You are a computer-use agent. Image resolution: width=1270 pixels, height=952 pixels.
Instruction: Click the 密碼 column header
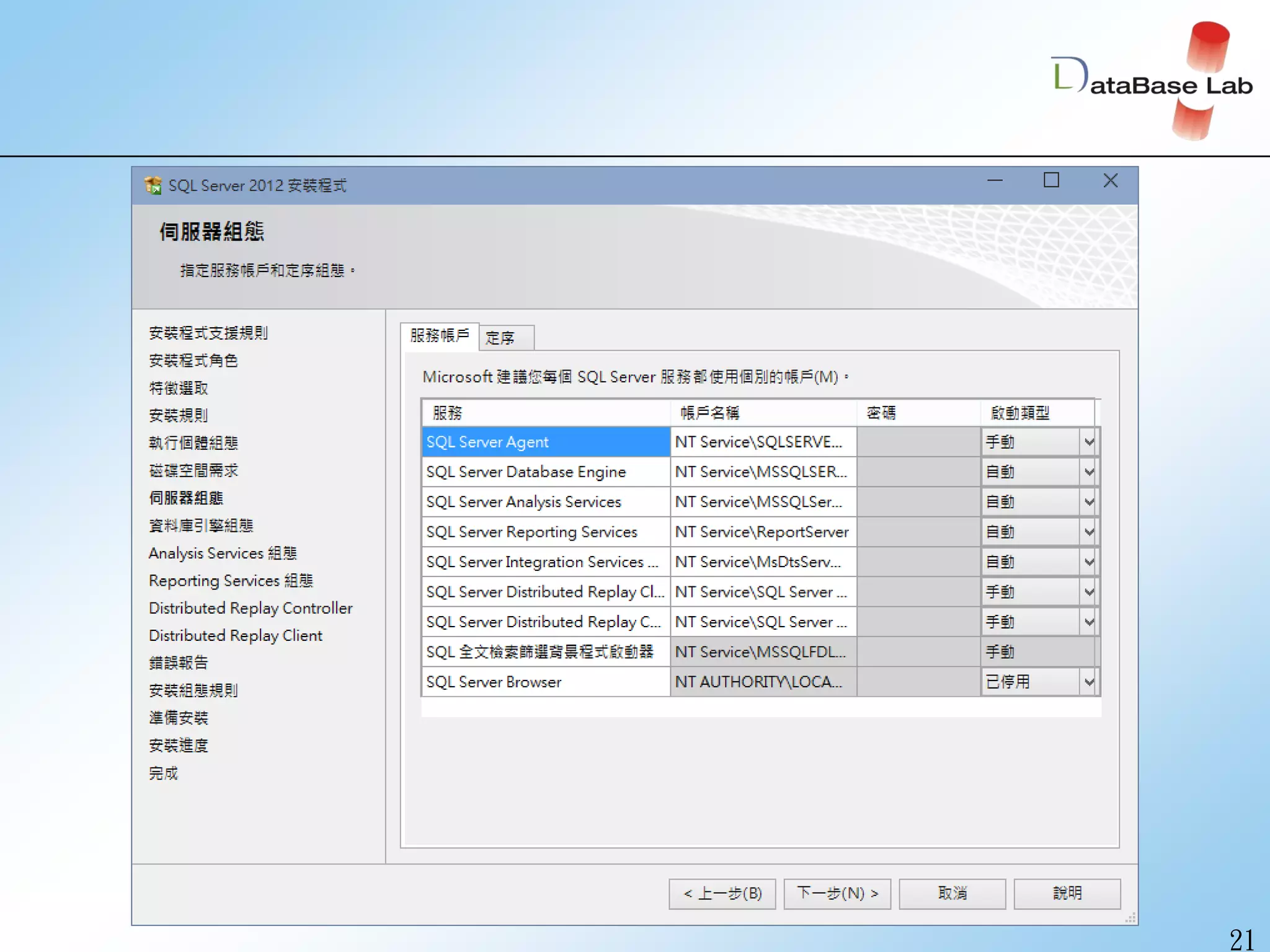(919, 413)
